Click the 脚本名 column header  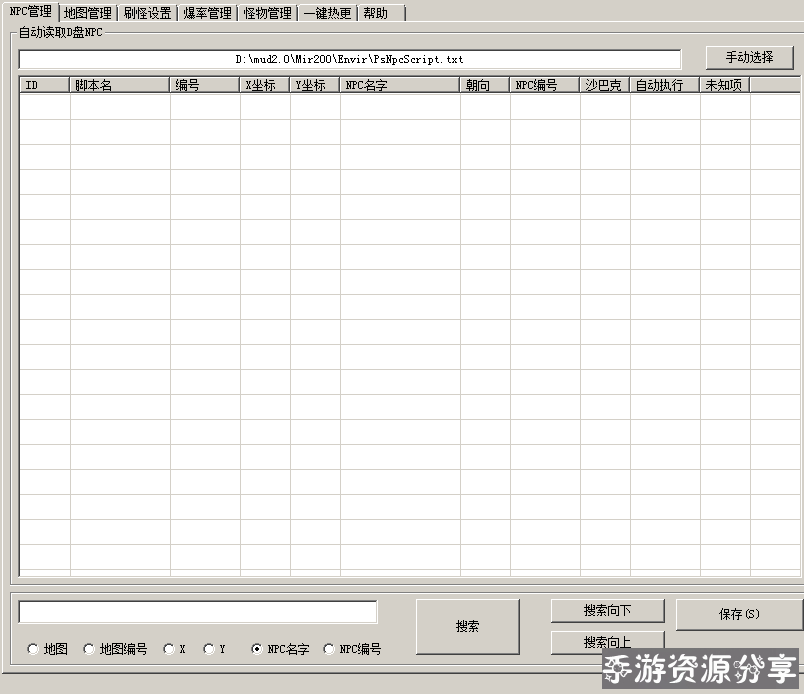point(120,85)
